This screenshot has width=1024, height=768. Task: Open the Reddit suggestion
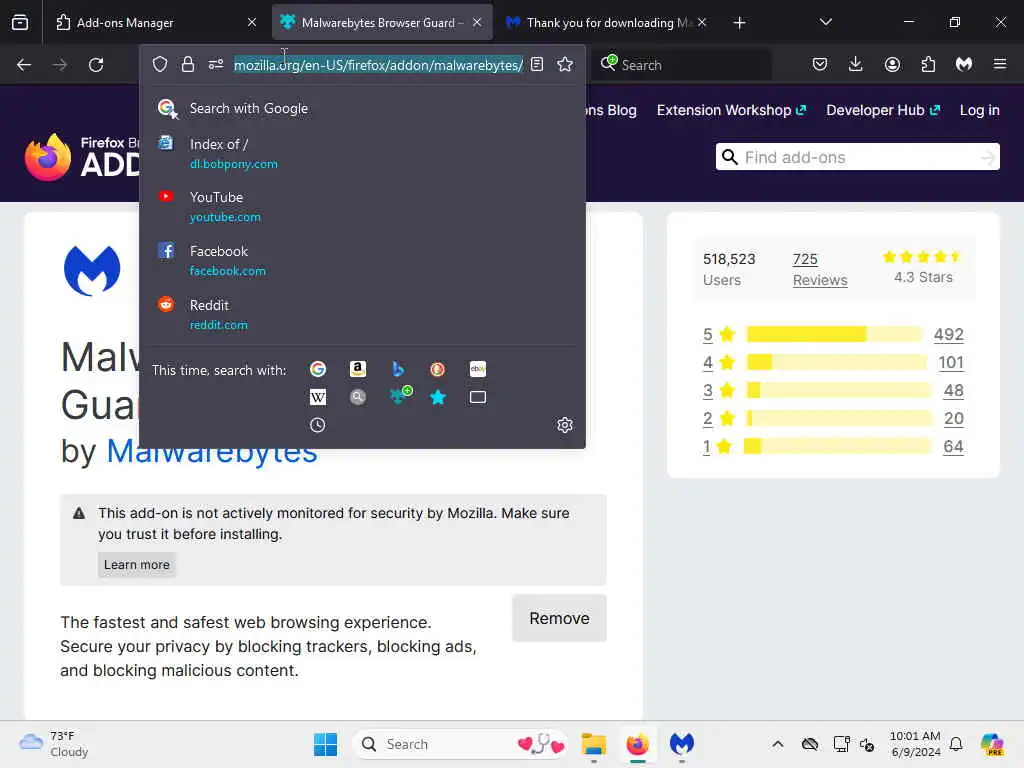[362, 315]
